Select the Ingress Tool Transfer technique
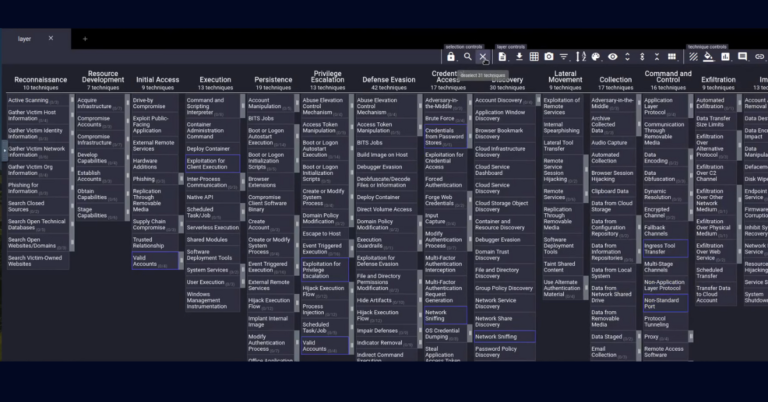Viewport: 768px width, 402px height. pyautogui.click(x=665, y=249)
